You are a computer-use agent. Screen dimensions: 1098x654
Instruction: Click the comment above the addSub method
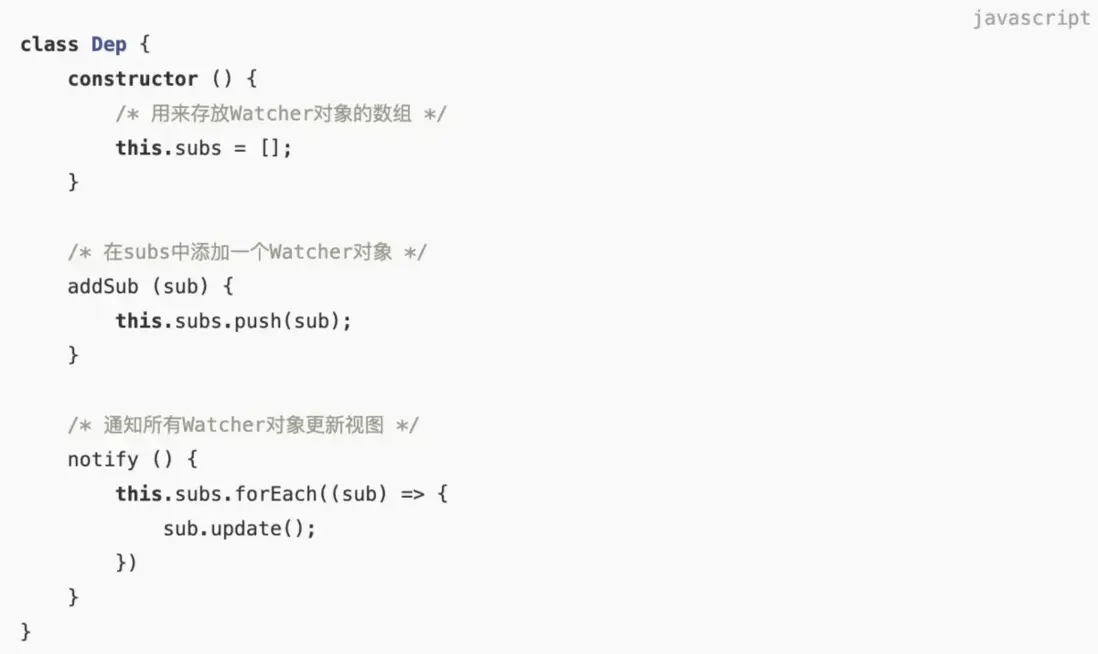click(247, 252)
